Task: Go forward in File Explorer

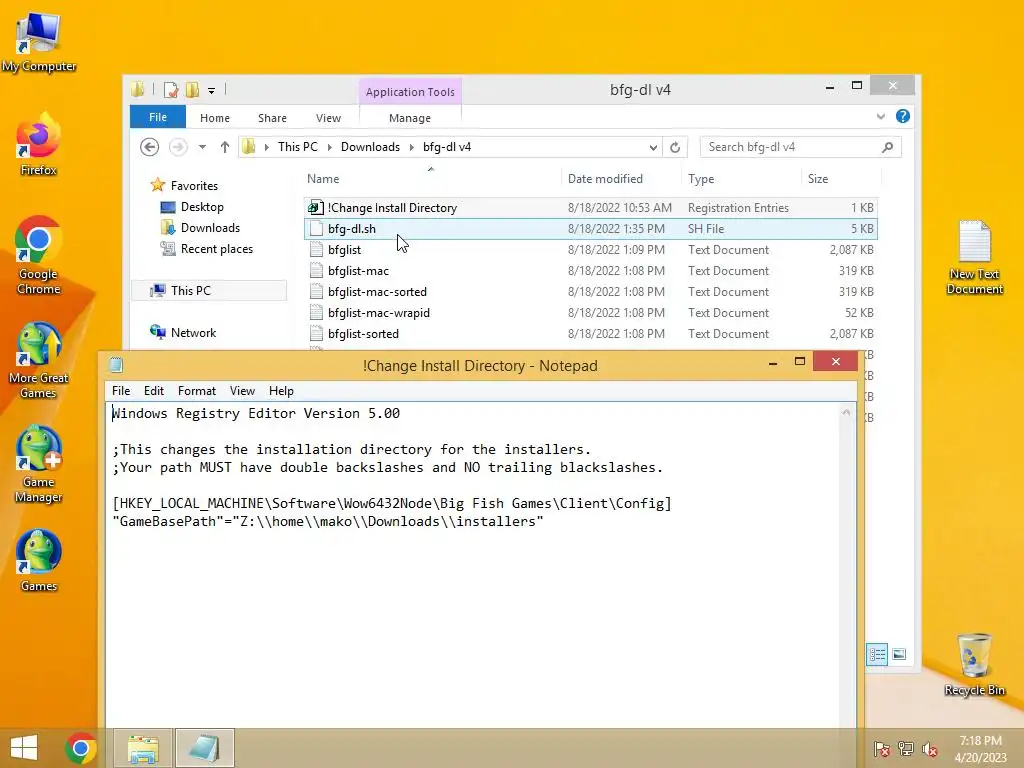Action: click(178, 147)
